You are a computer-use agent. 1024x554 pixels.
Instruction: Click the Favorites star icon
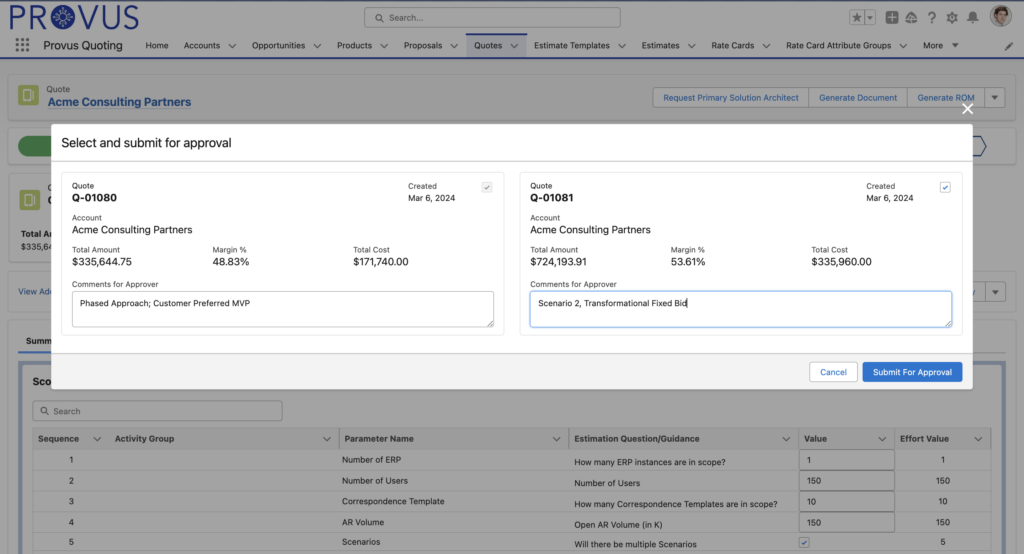point(857,17)
